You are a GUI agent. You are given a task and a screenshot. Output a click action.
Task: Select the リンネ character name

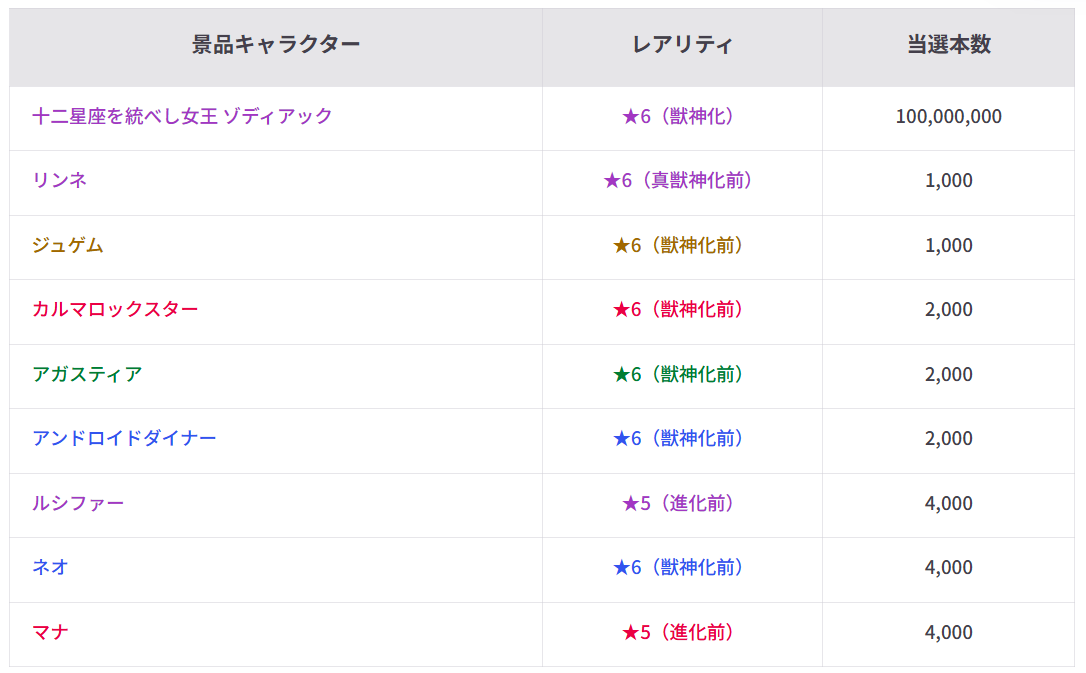[60, 180]
